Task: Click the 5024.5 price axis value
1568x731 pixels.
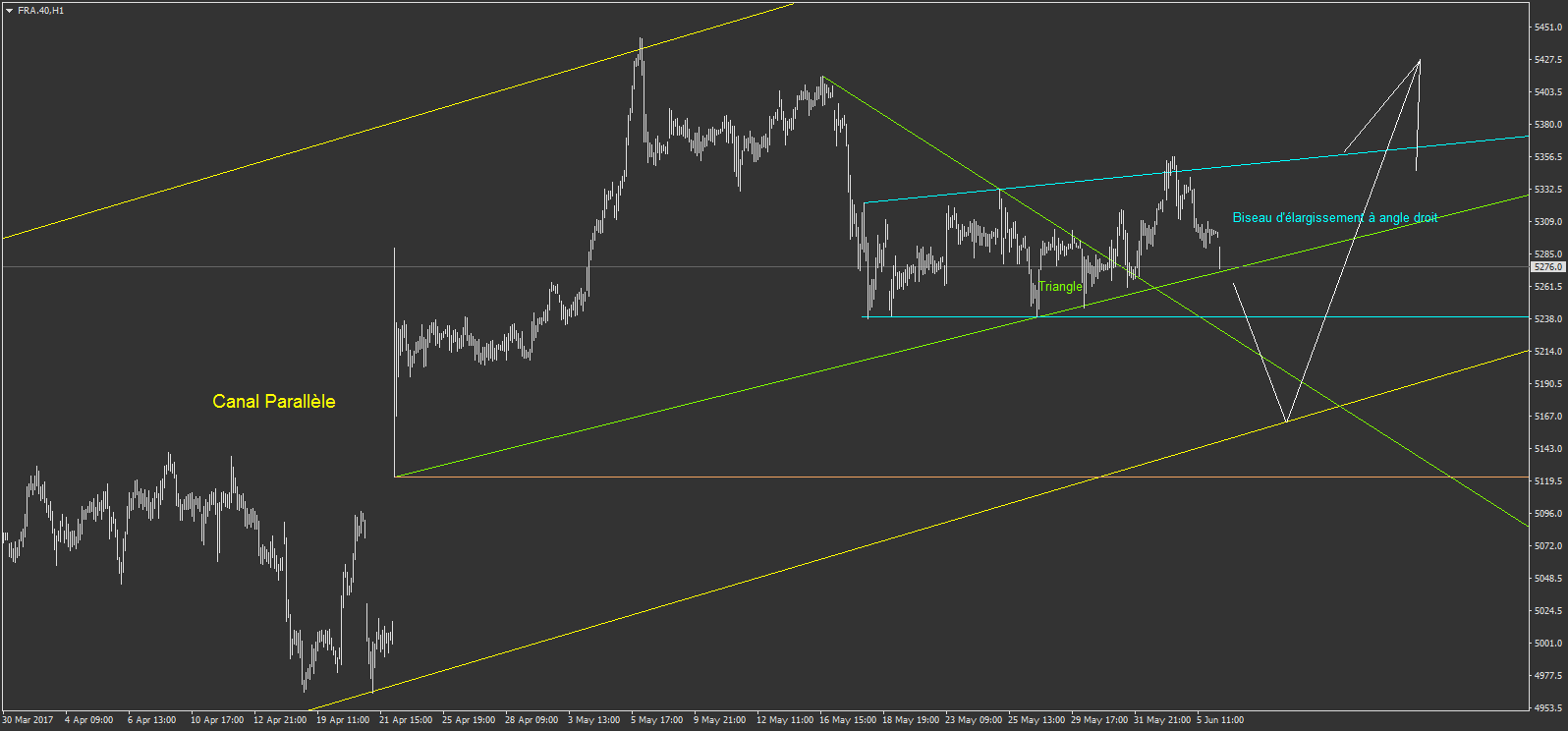Action: click(1548, 611)
